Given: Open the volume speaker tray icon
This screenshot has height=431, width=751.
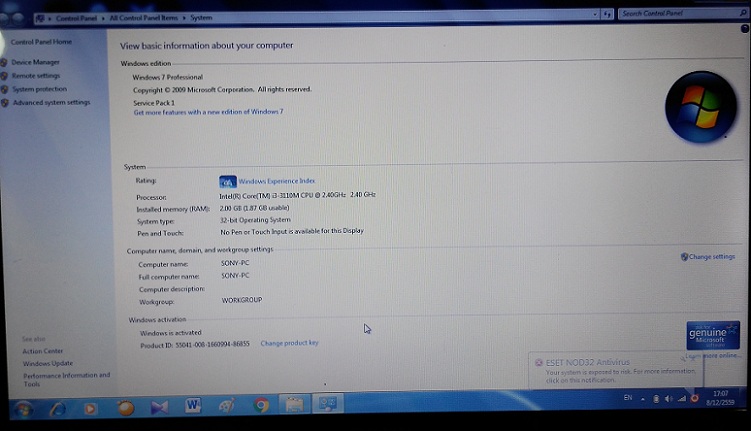Looking at the screenshot, I should (669, 398).
